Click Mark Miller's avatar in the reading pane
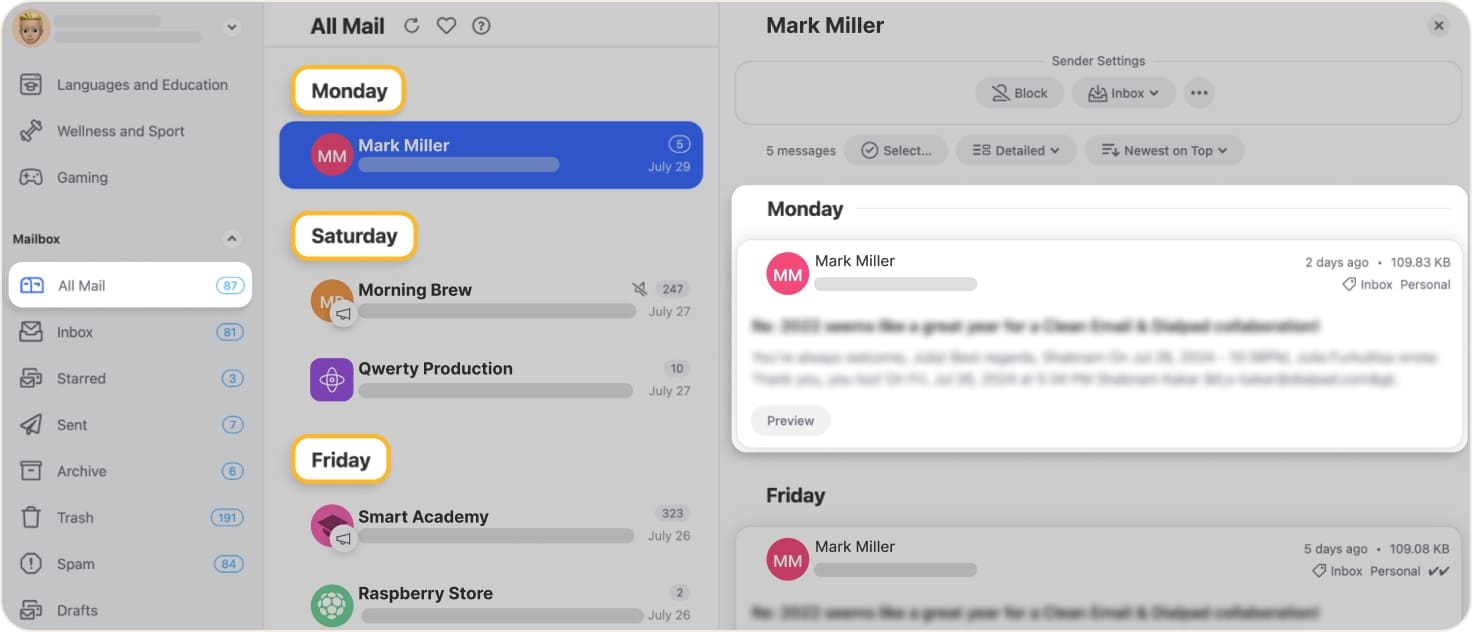 coord(787,273)
